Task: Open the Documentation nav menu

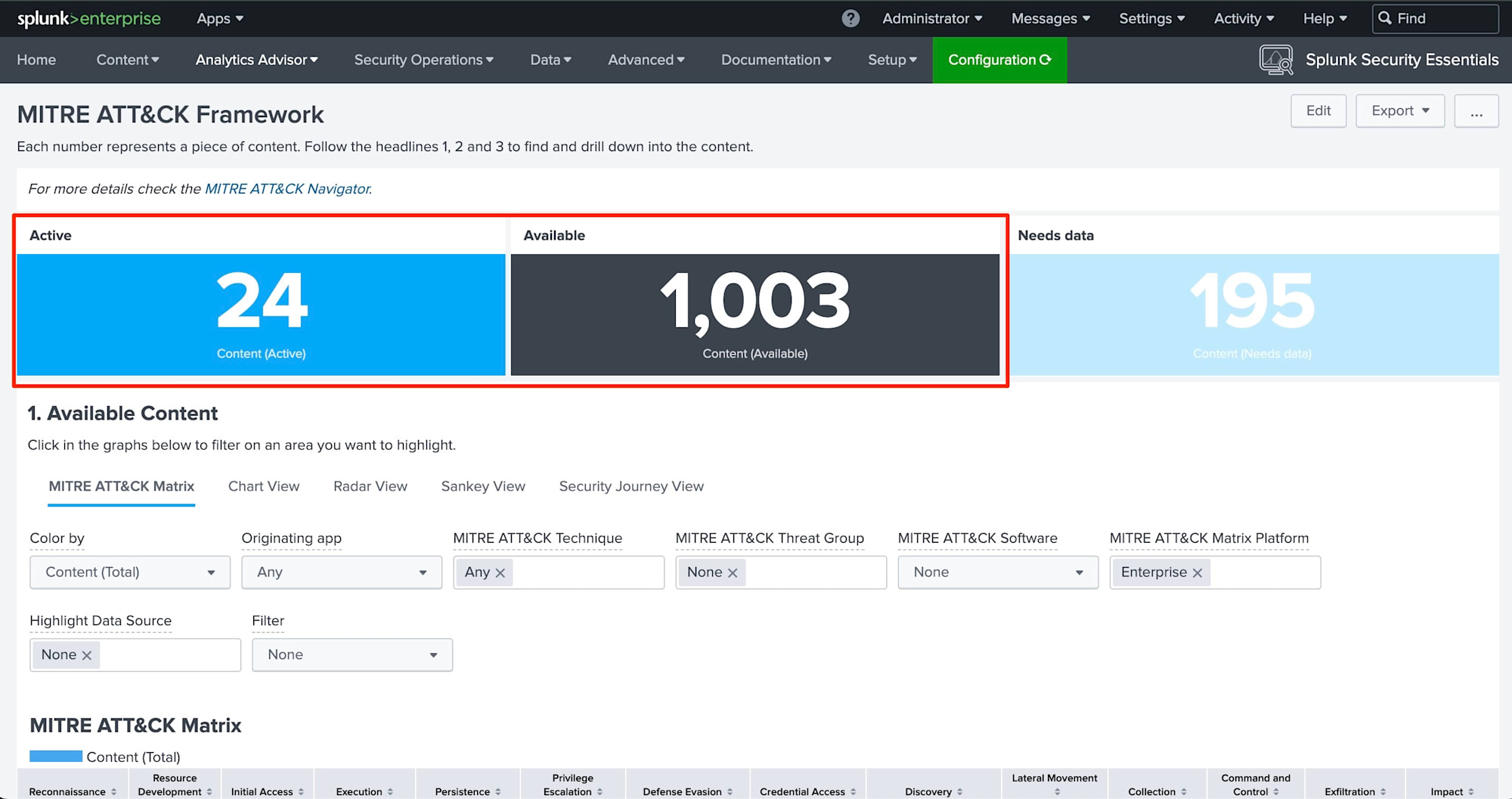Action: coord(776,60)
